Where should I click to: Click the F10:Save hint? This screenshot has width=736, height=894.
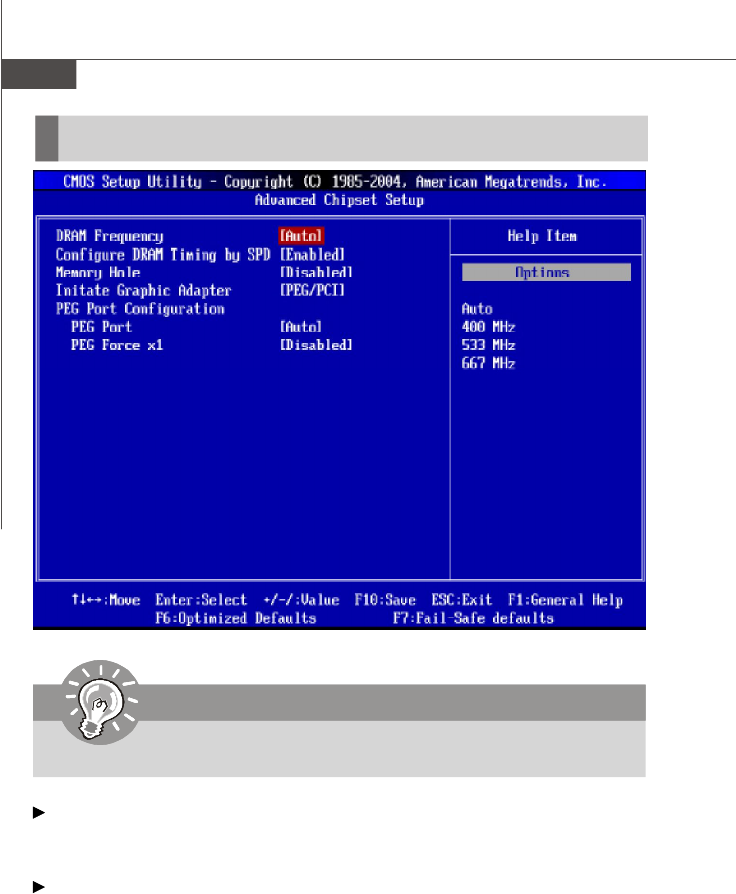(385, 600)
